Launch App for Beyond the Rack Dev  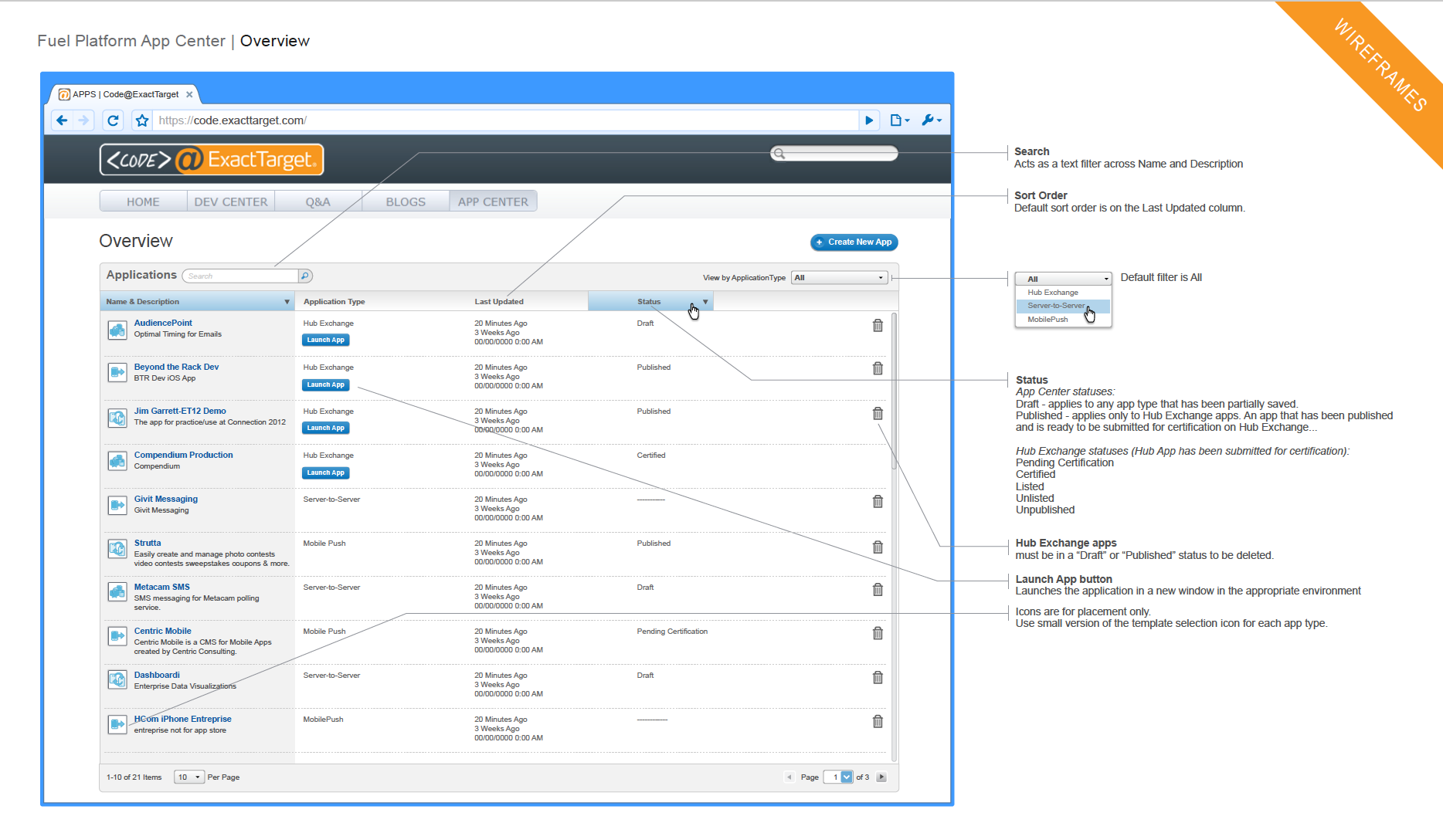click(x=325, y=384)
